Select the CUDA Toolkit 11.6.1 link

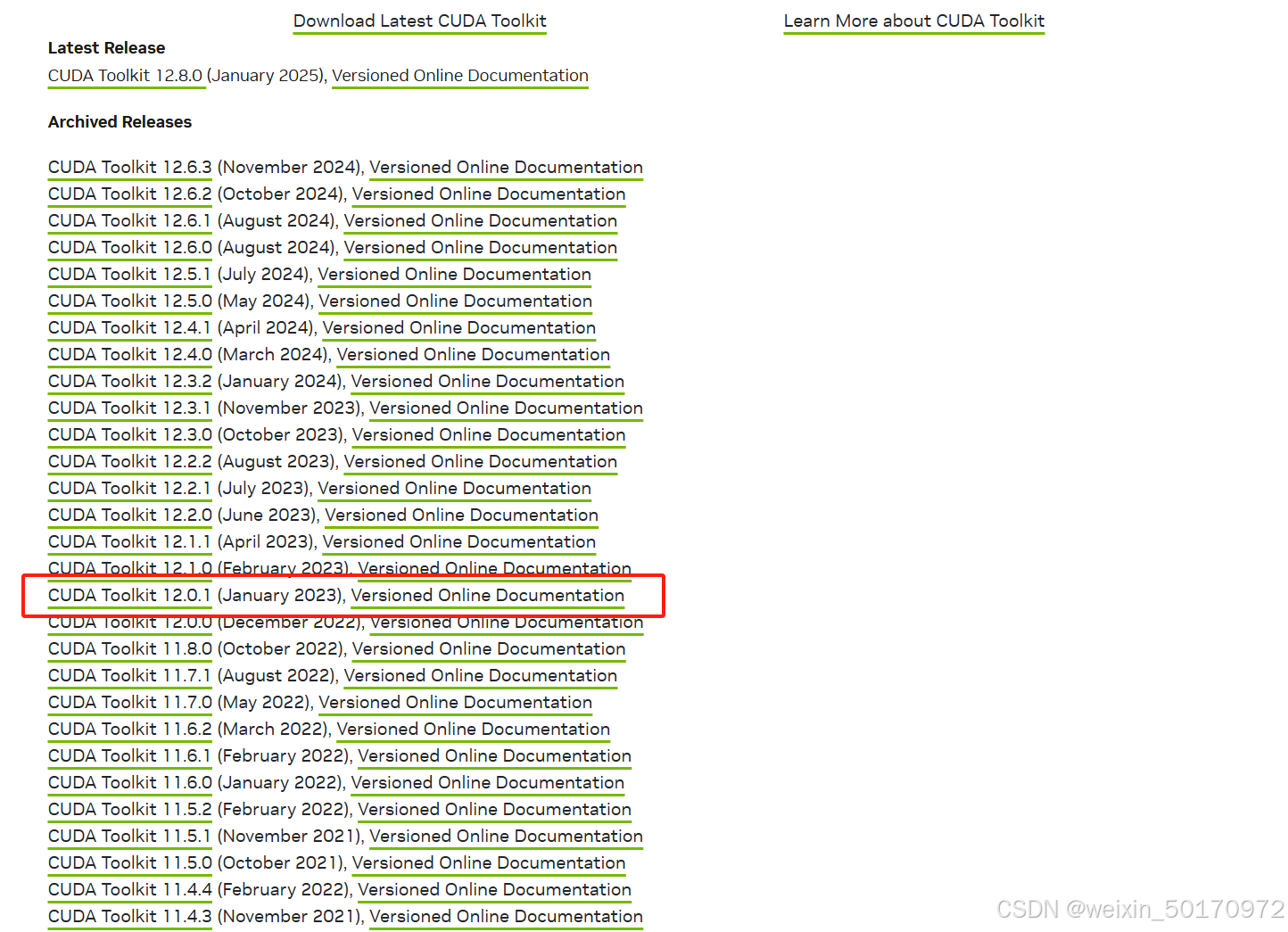pos(130,755)
